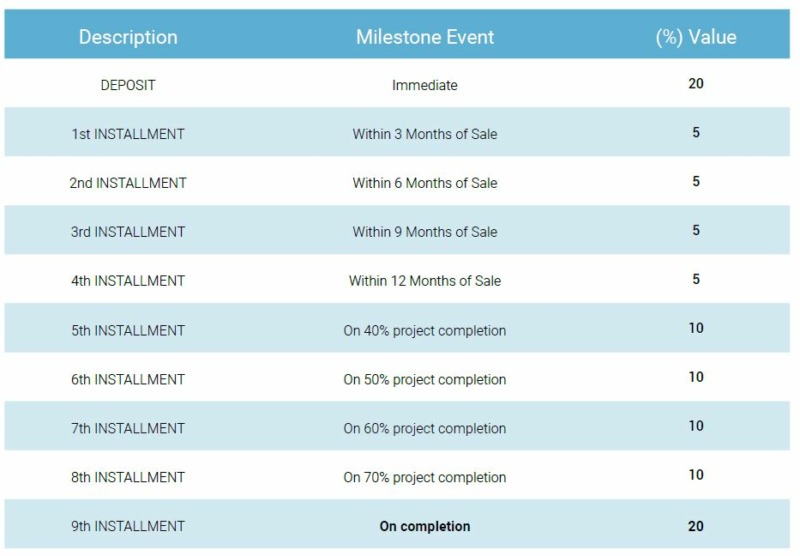The image size is (800, 556).
Task: Click the 4th INSTALLMENT cell
Action: [x=128, y=281]
